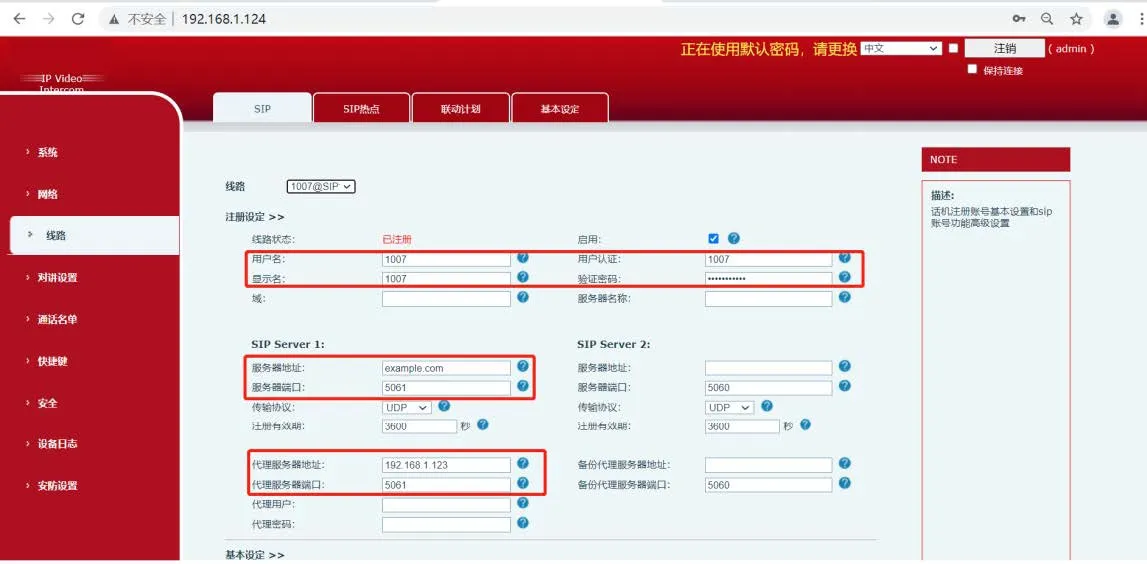Tick the checkbox beside the language dropdown

pos(953,48)
